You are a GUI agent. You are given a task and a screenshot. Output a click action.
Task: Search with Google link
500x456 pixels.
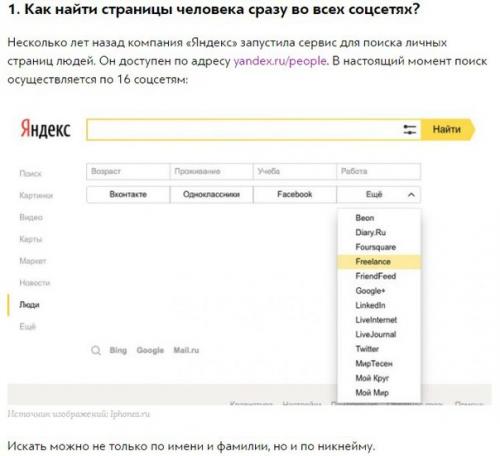(150, 350)
